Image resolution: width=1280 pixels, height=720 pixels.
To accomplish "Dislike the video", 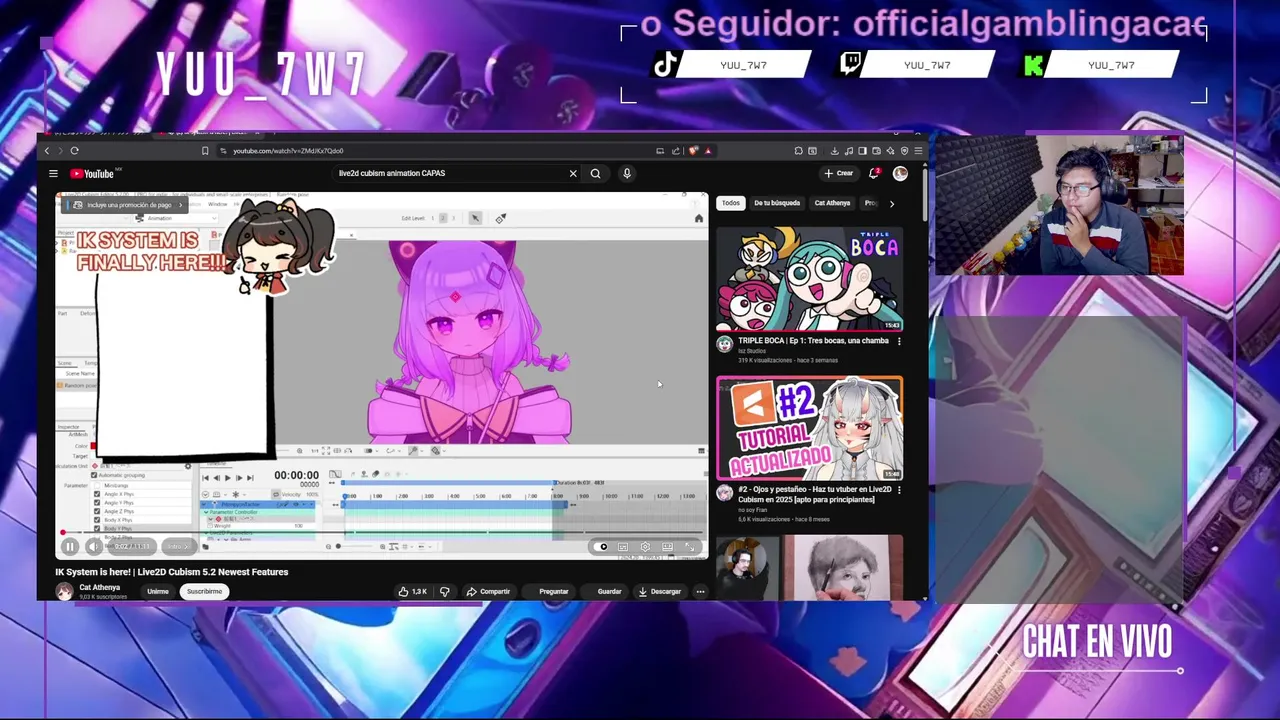I will [445, 591].
